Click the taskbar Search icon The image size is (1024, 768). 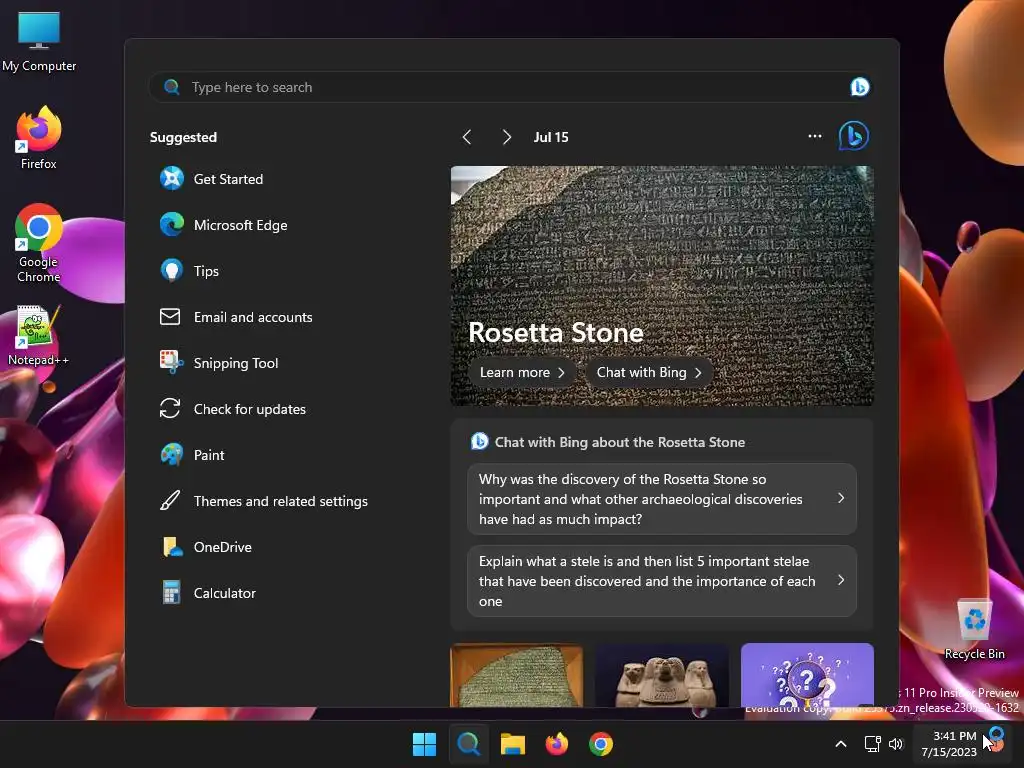click(x=468, y=744)
